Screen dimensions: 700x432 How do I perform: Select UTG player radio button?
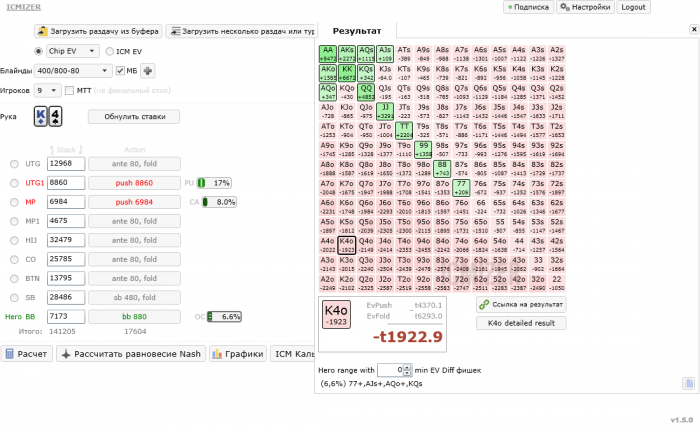(x=14, y=164)
